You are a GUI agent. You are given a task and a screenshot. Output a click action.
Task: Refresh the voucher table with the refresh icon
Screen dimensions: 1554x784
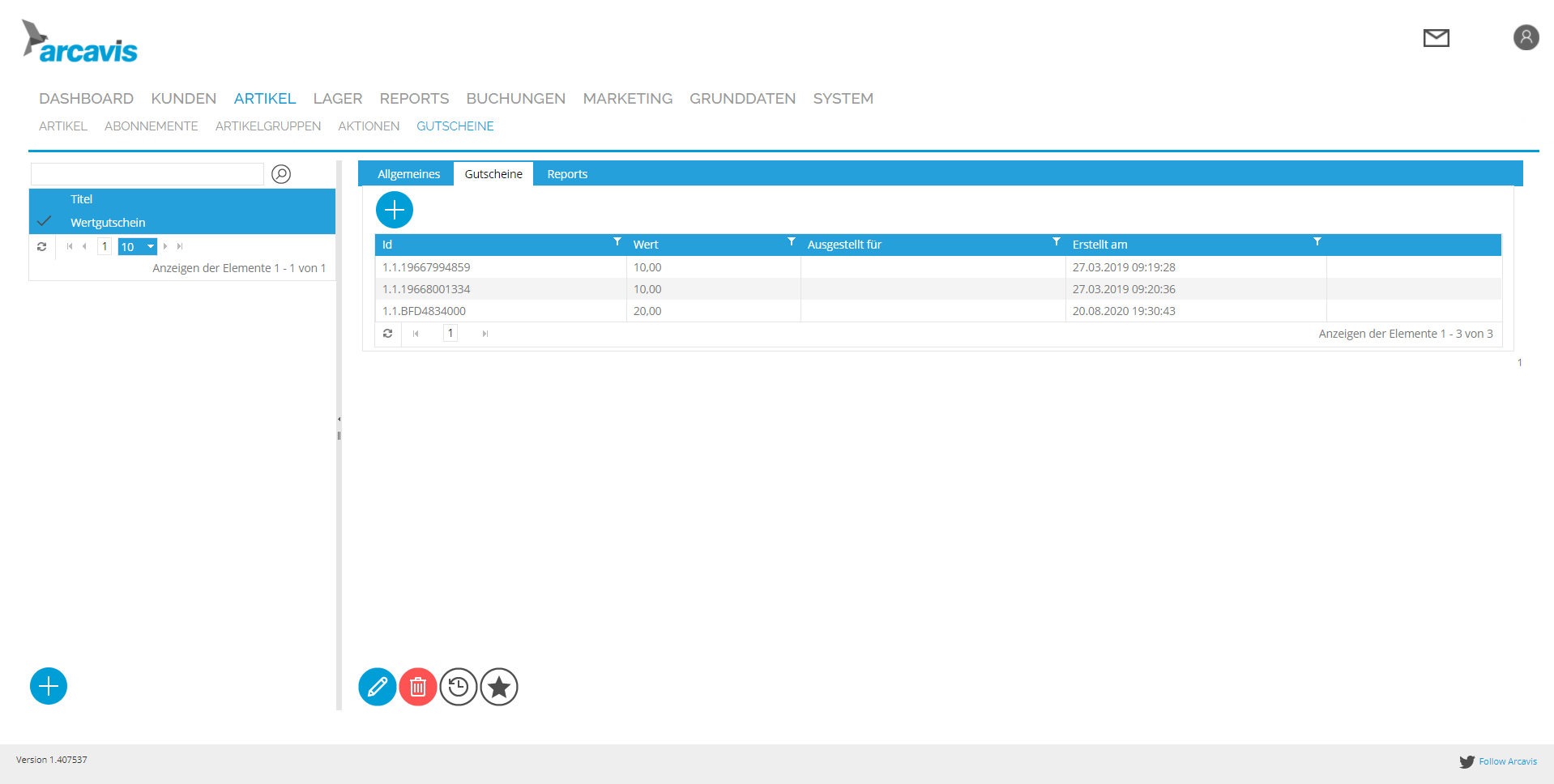pyautogui.click(x=388, y=333)
